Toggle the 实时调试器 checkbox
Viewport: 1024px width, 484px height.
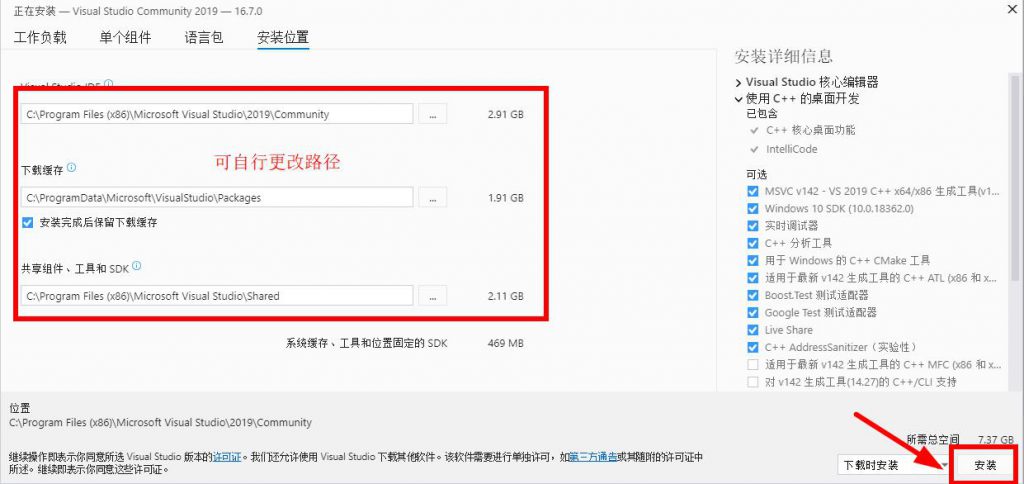[753, 225]
